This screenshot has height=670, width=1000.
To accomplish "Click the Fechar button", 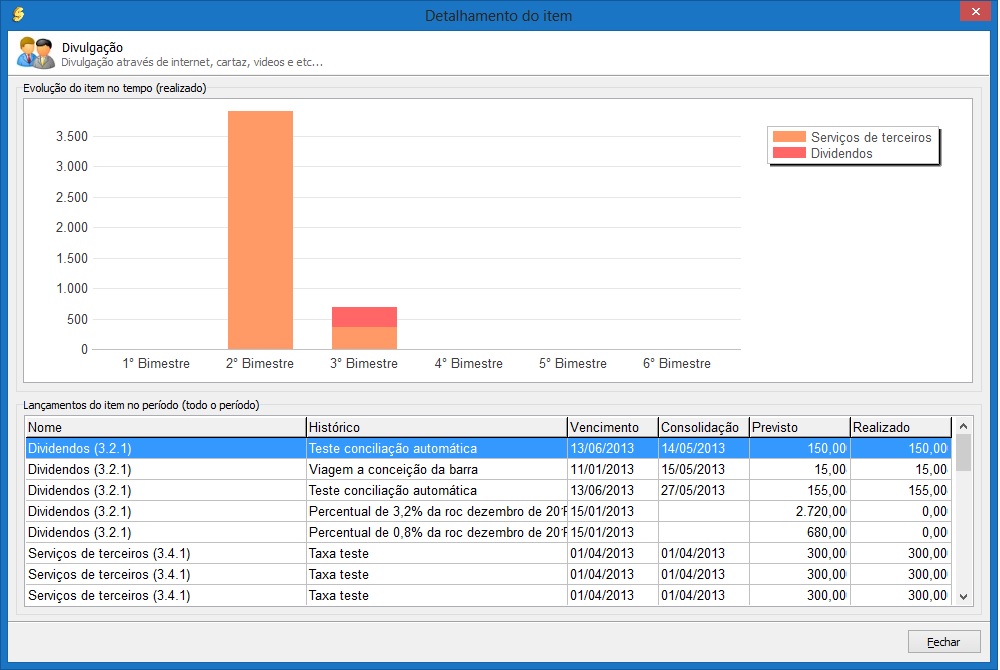I will pos(943,642).
